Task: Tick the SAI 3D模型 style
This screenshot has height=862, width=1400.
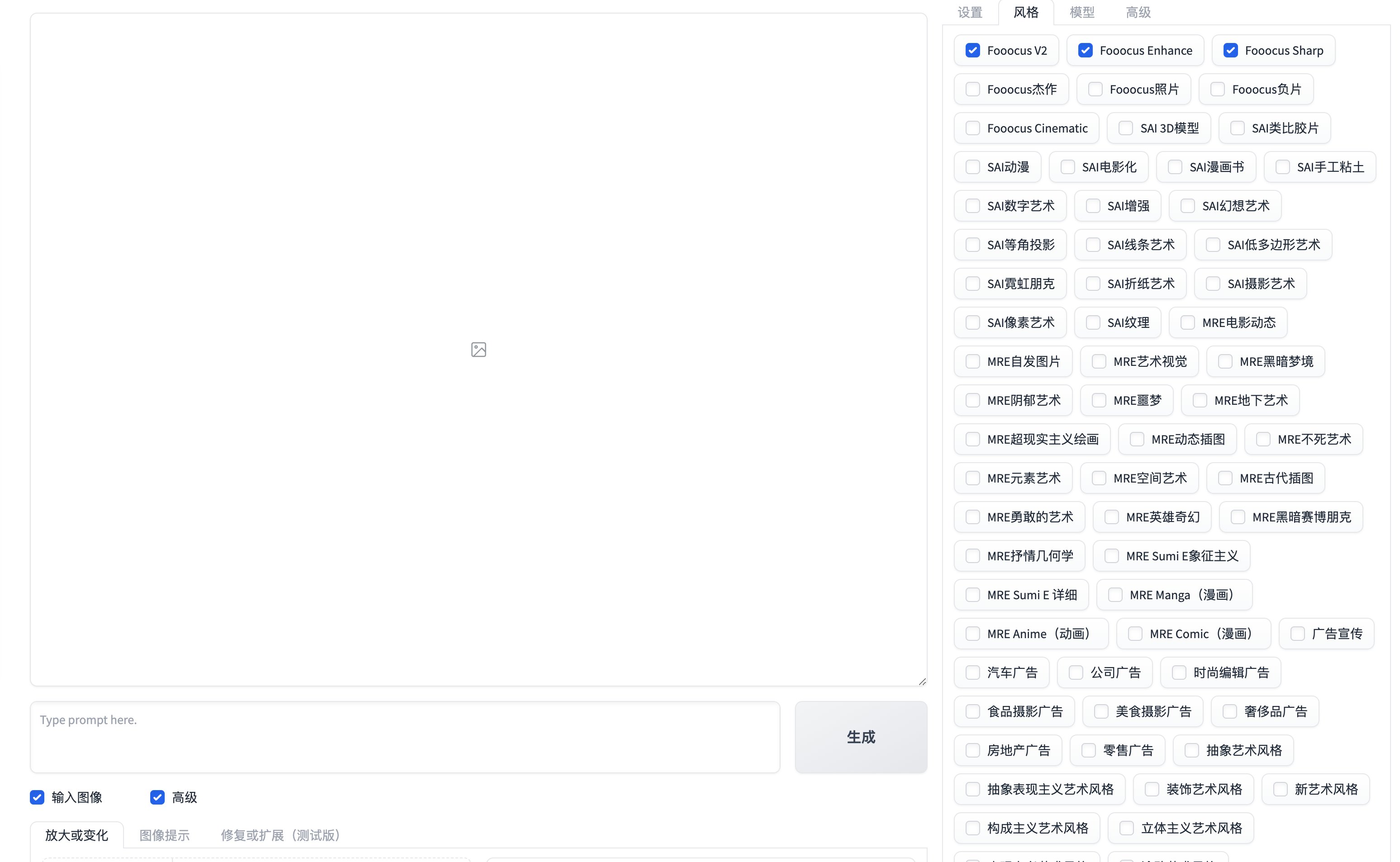Action: tap(1126, 128)
